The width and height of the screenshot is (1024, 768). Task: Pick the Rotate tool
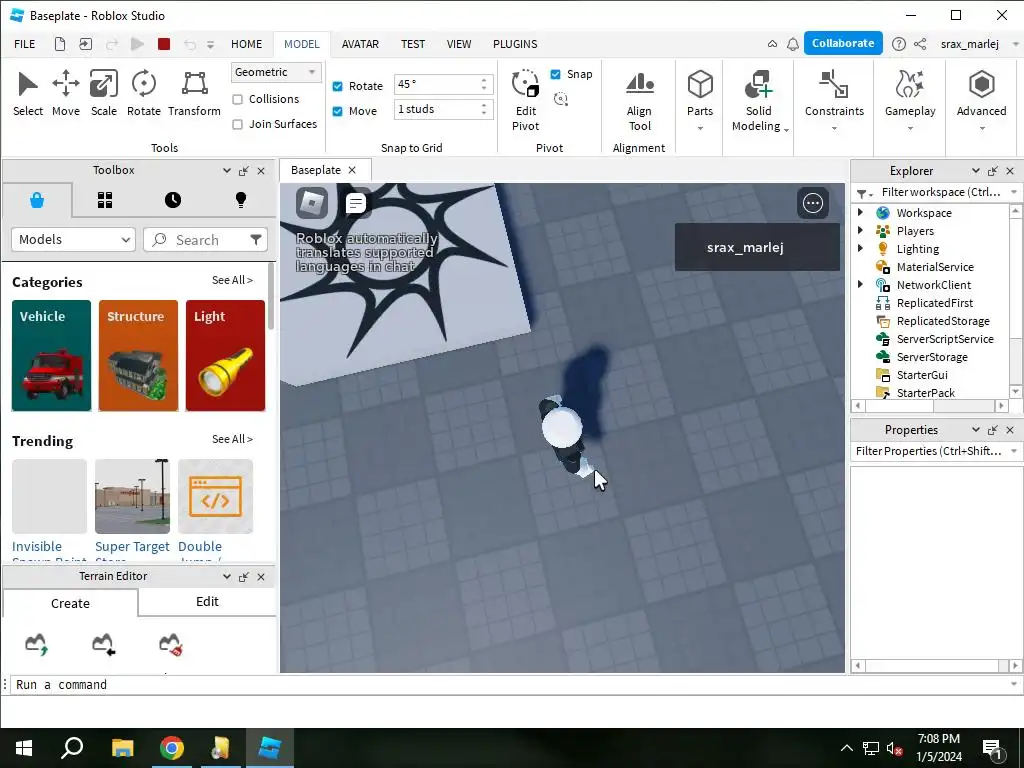coord(144,94)
